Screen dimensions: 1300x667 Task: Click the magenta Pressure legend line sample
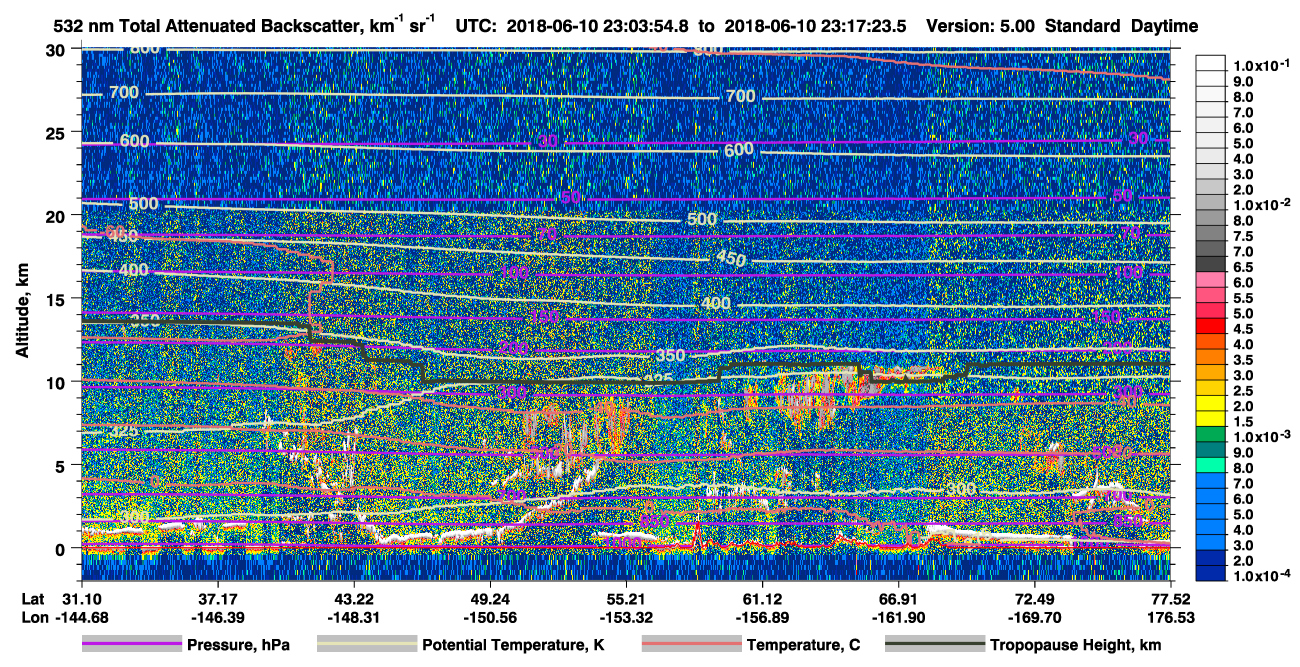point(130,645)
